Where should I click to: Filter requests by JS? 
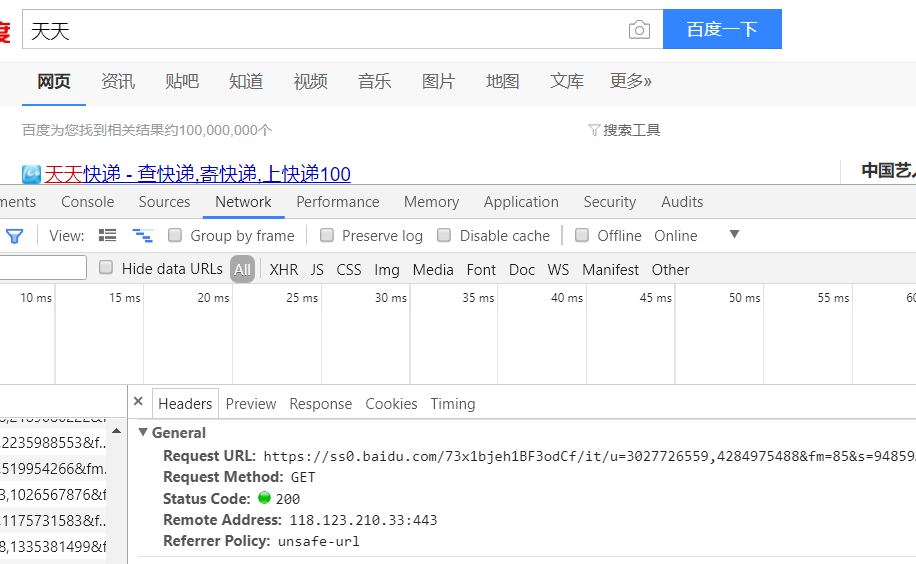pyautogui.click(x=317, y=269)
